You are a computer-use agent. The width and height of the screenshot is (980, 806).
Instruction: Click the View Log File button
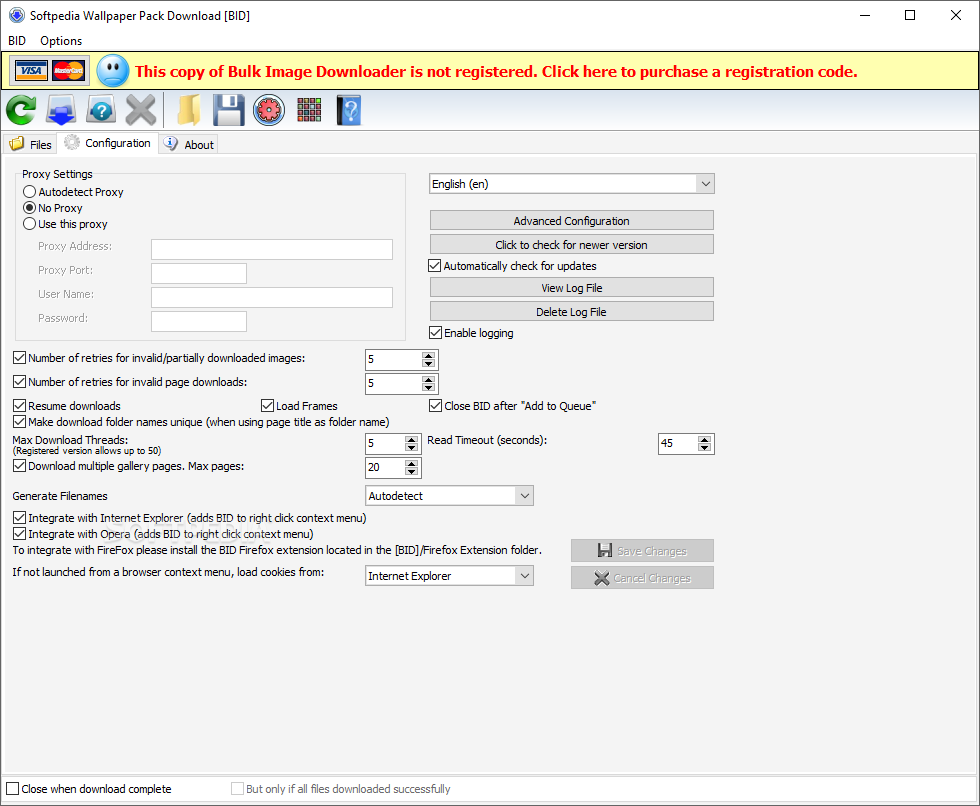click(x=572, y=288)
